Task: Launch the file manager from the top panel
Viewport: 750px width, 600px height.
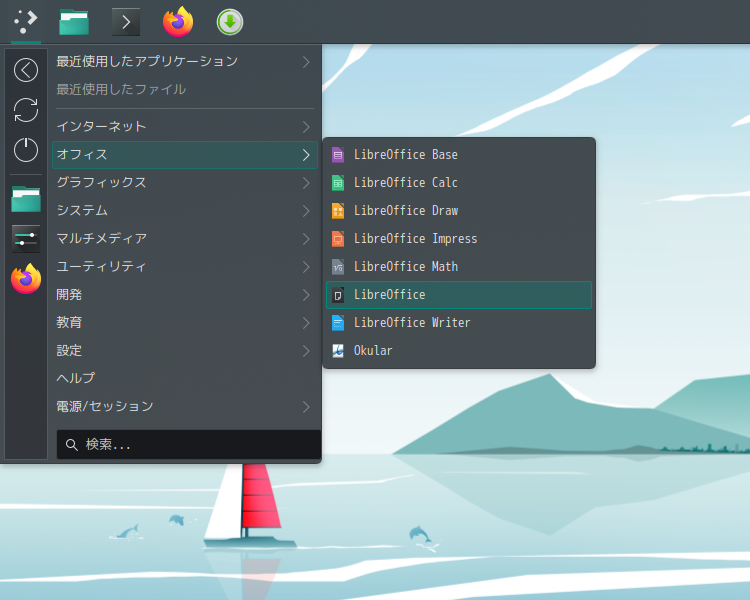Action: tap(74, 22)
